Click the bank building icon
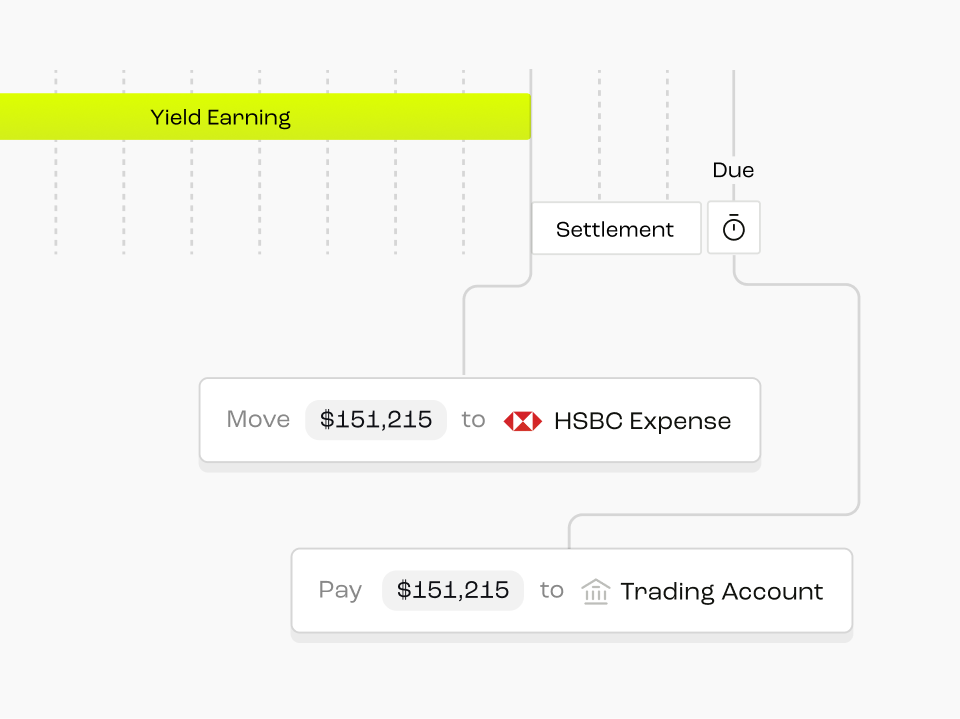The width and height of the screenshot is (960, 719). (x=596, y=592)
